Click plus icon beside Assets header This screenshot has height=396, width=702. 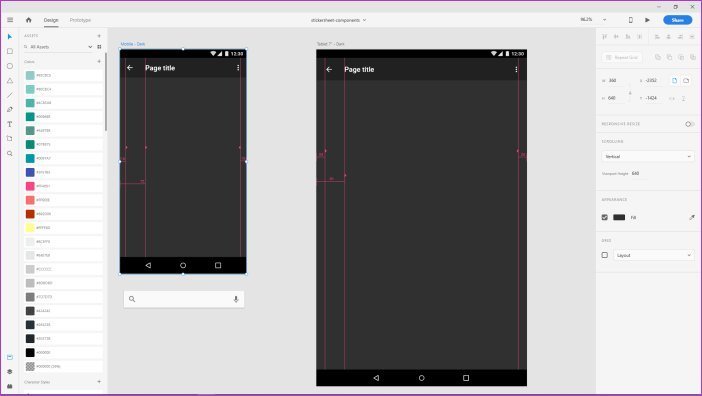[99, 36]
